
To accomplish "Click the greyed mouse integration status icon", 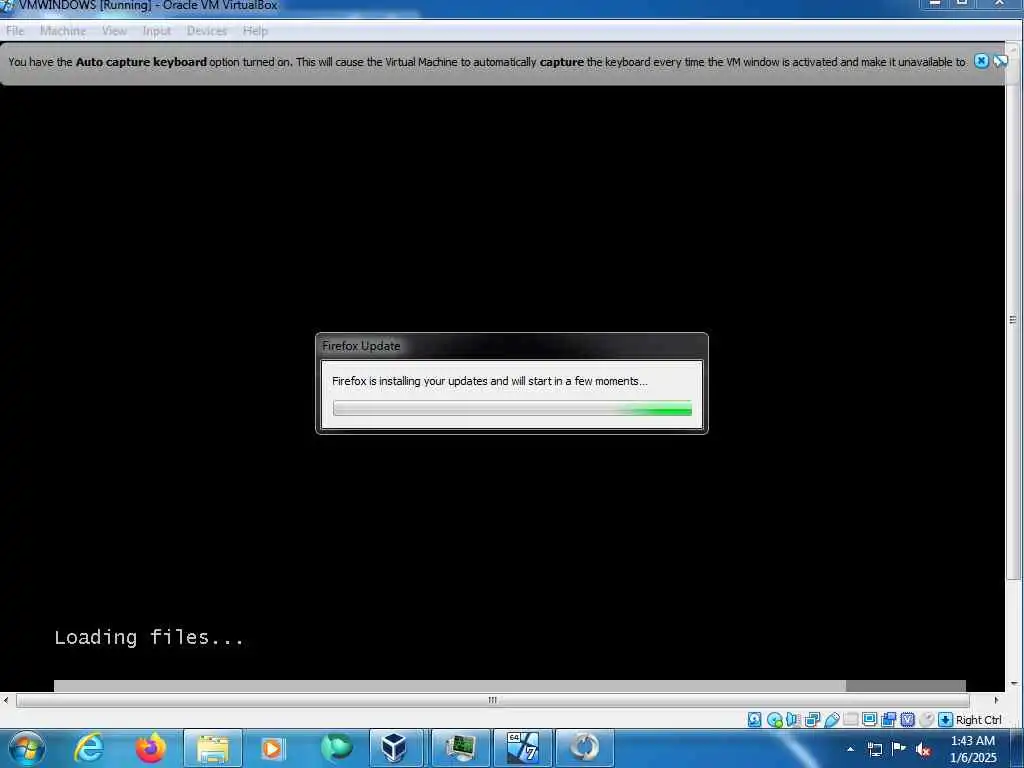I will pos(926,720).
